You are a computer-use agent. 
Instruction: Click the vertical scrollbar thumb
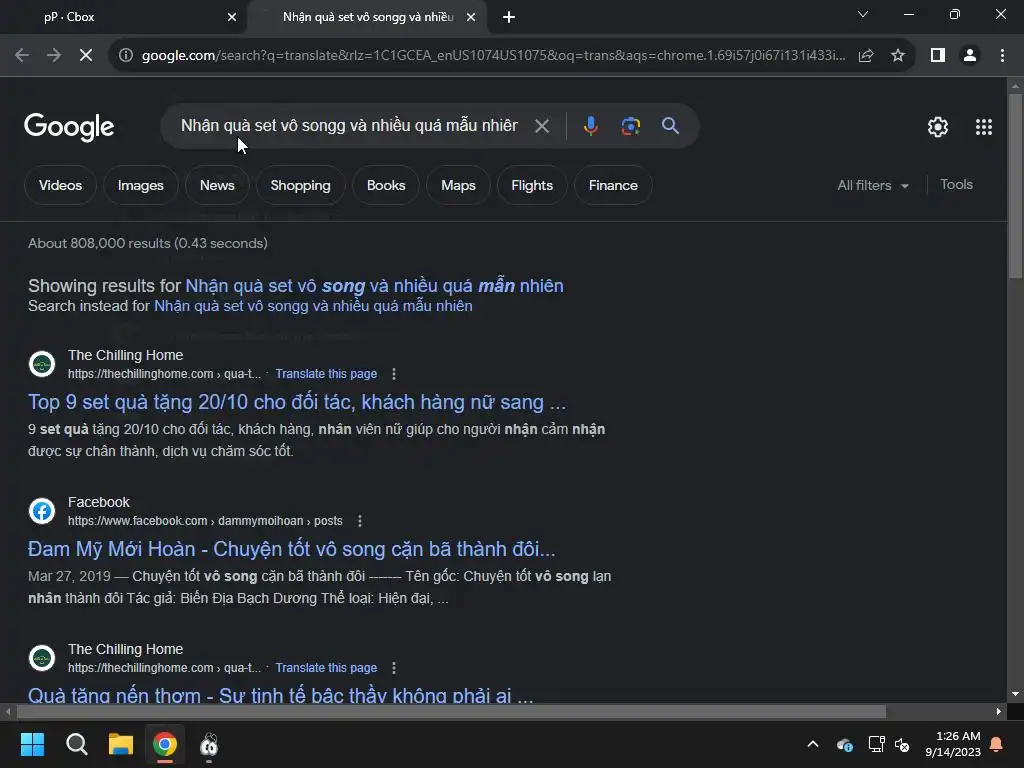coord(1015,186)
